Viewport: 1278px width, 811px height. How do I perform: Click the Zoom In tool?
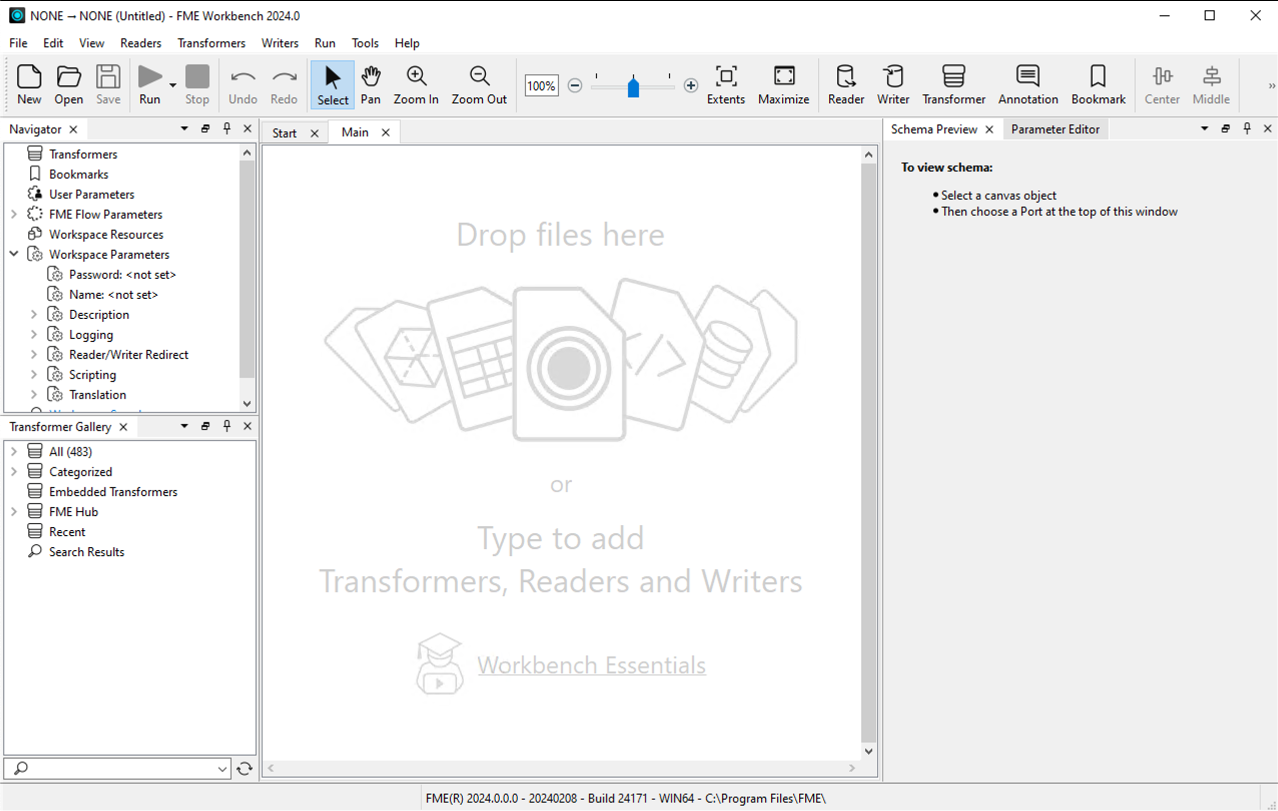pyautogui.click(x=415, y=85)
